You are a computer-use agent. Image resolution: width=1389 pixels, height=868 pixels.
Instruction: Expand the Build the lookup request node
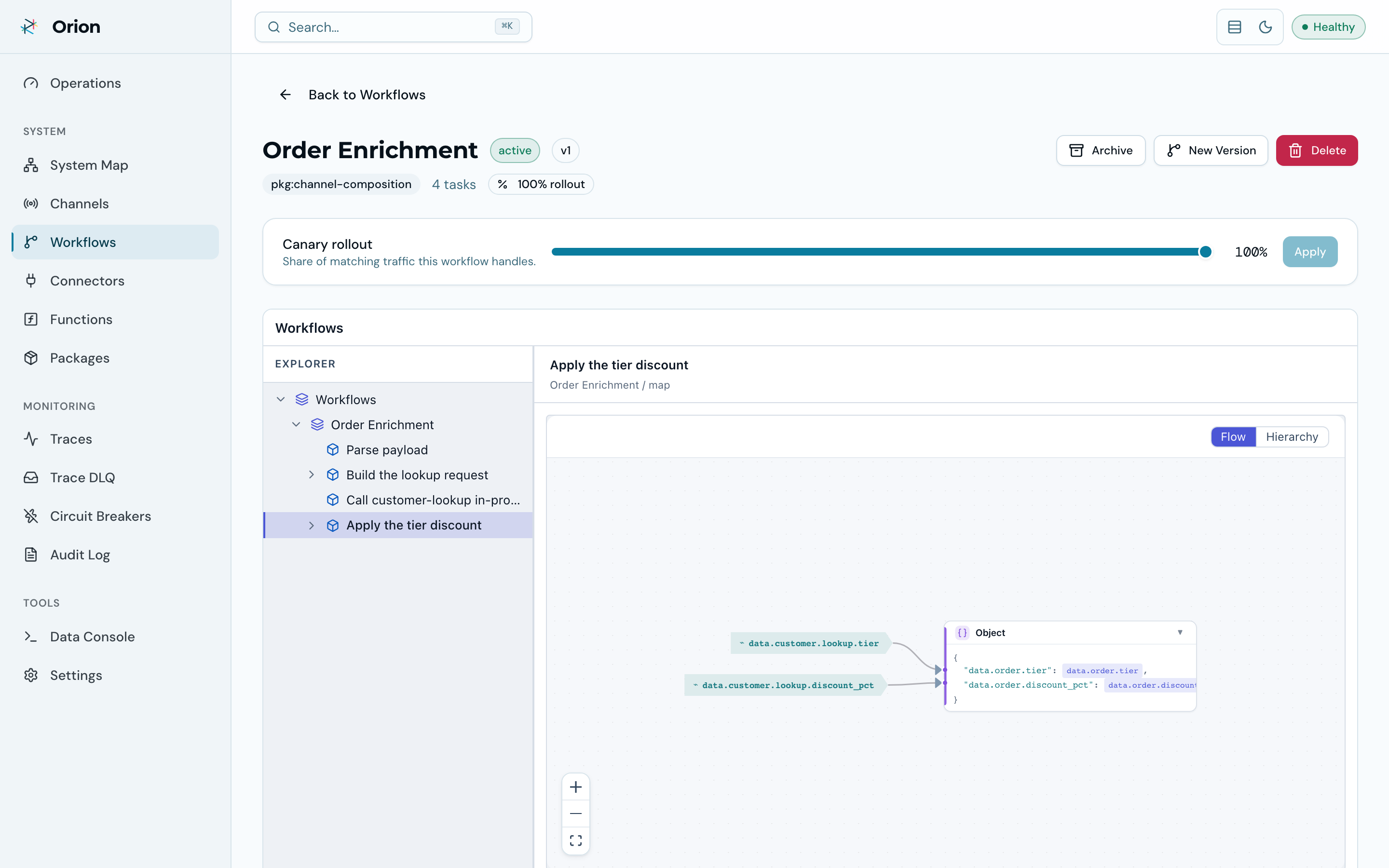click(x=312, y=475)
